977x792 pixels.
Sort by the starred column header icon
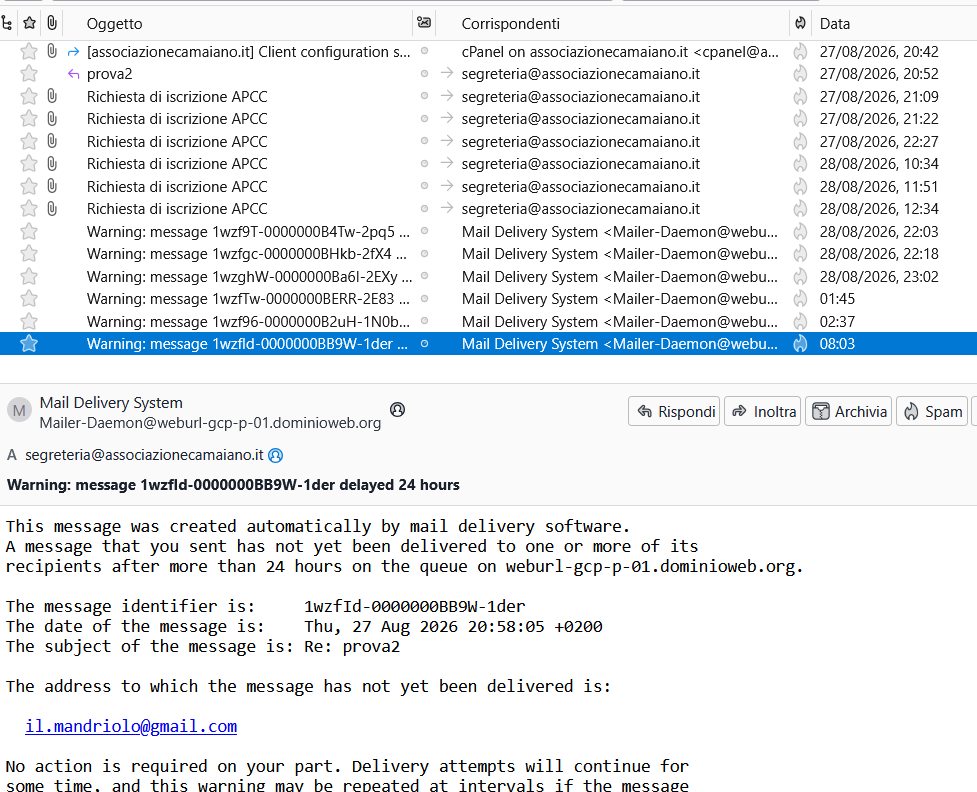(29, 24)
